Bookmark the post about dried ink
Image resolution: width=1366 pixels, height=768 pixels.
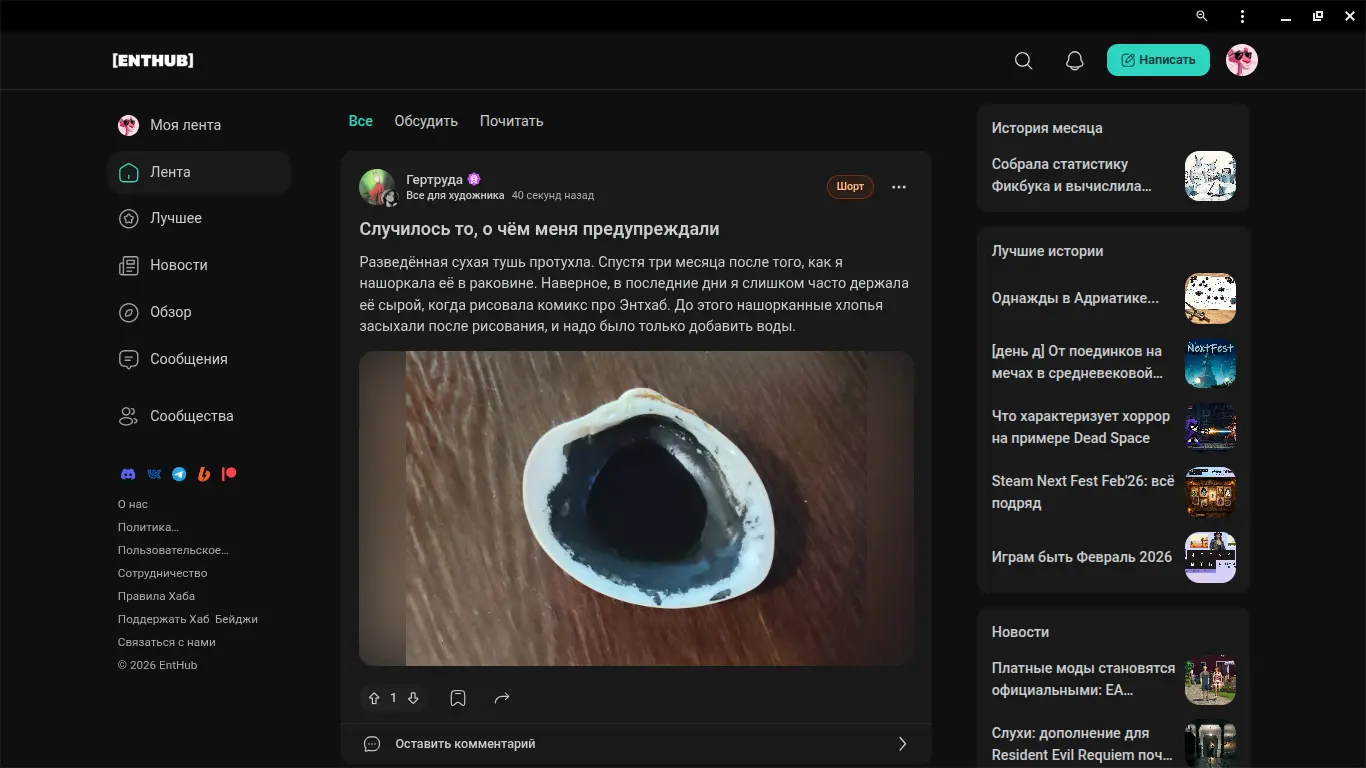click(458, 698)
